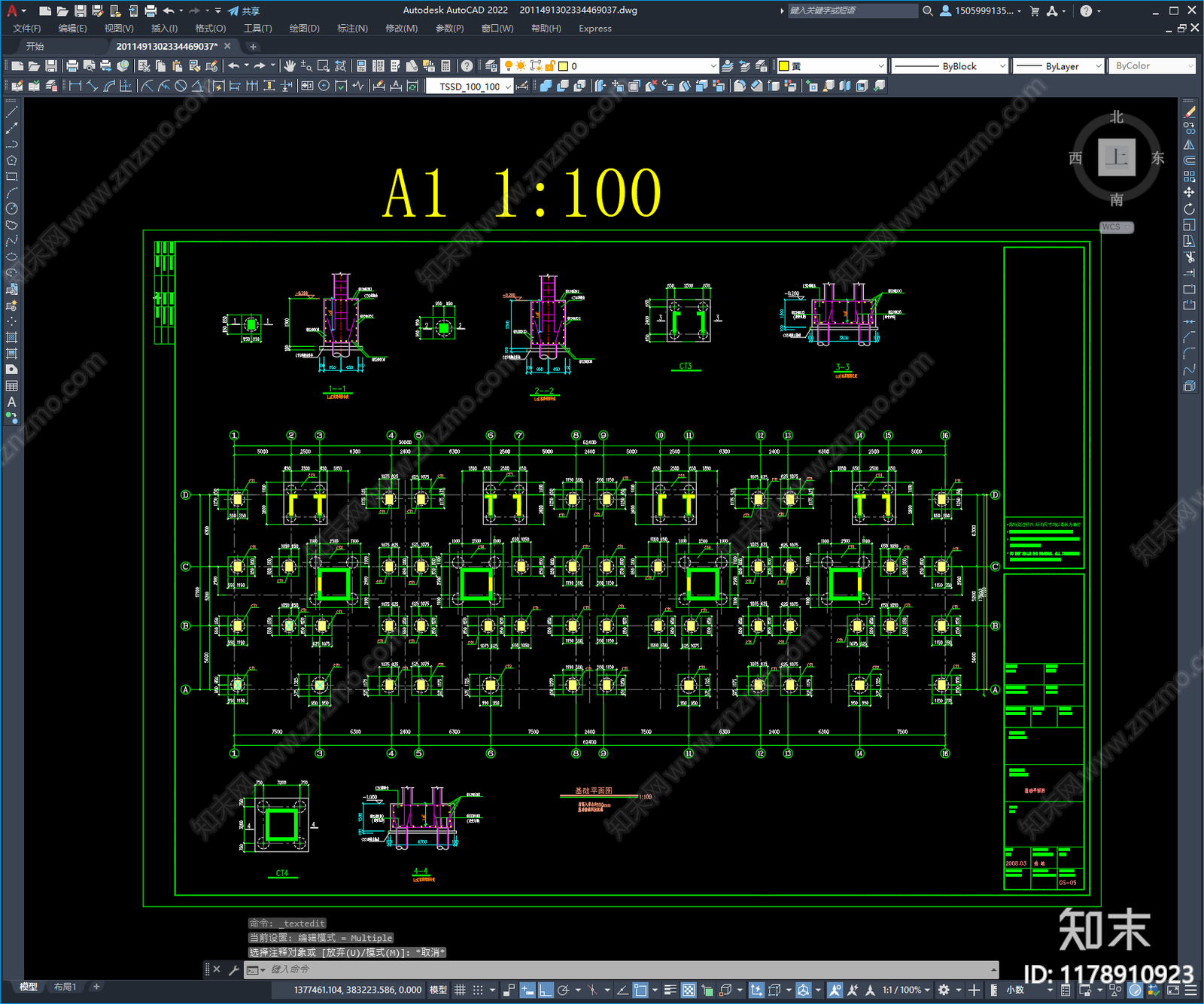The image size is (1204, 1004).
Task: Toggle transparency display in status bar
Action: [689, 990]
